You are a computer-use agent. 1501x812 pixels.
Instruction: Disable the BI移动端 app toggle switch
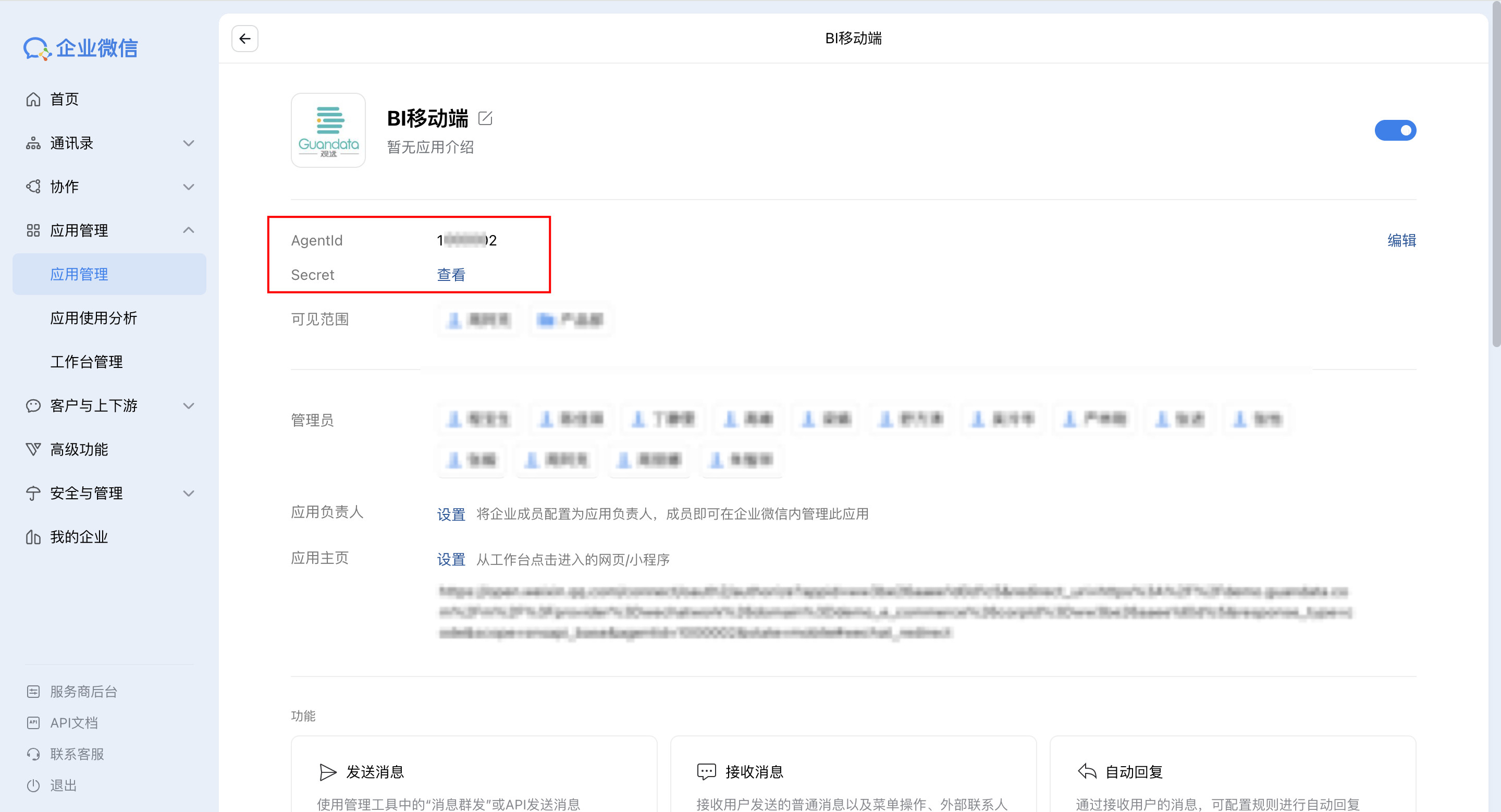point(1395,130)
